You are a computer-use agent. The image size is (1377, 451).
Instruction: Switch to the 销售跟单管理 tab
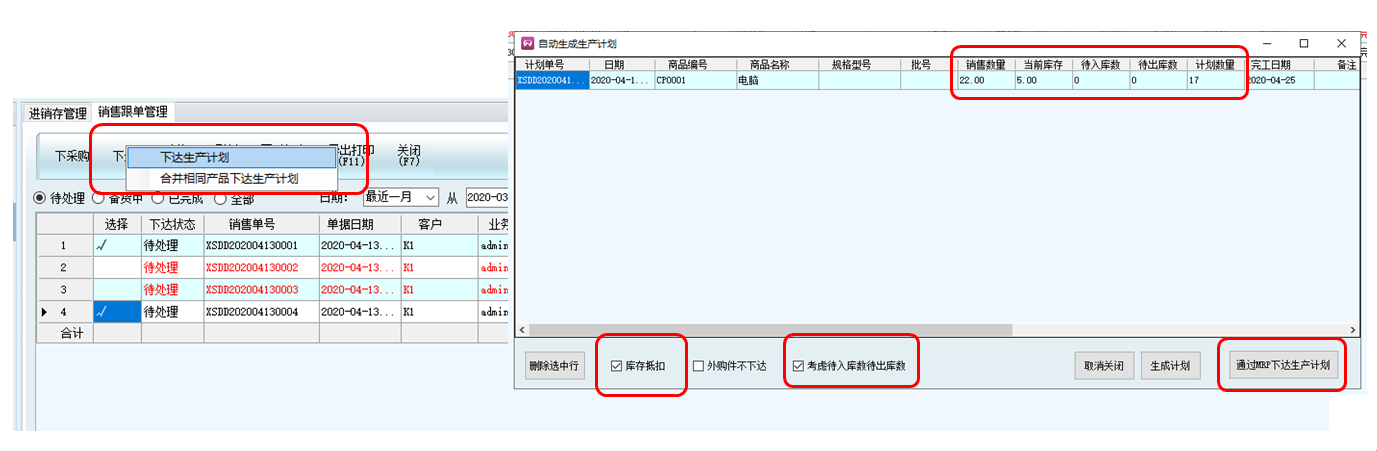(x=133, y=113)
